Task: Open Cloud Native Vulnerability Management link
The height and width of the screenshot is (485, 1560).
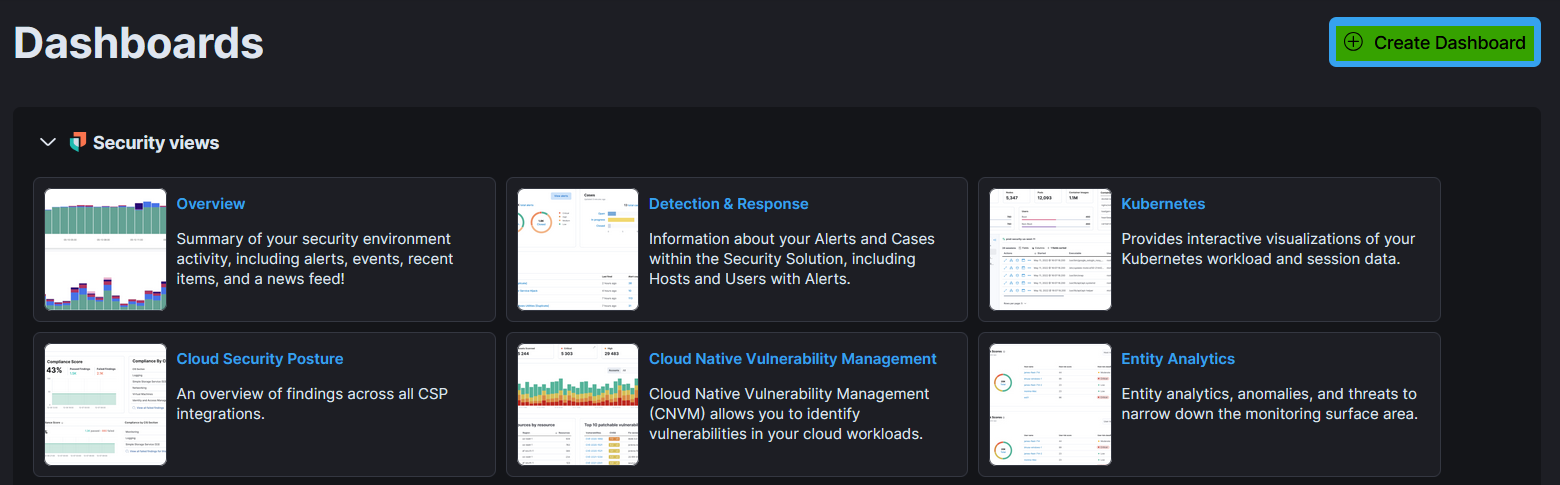Action: click(x=792, y=359)
